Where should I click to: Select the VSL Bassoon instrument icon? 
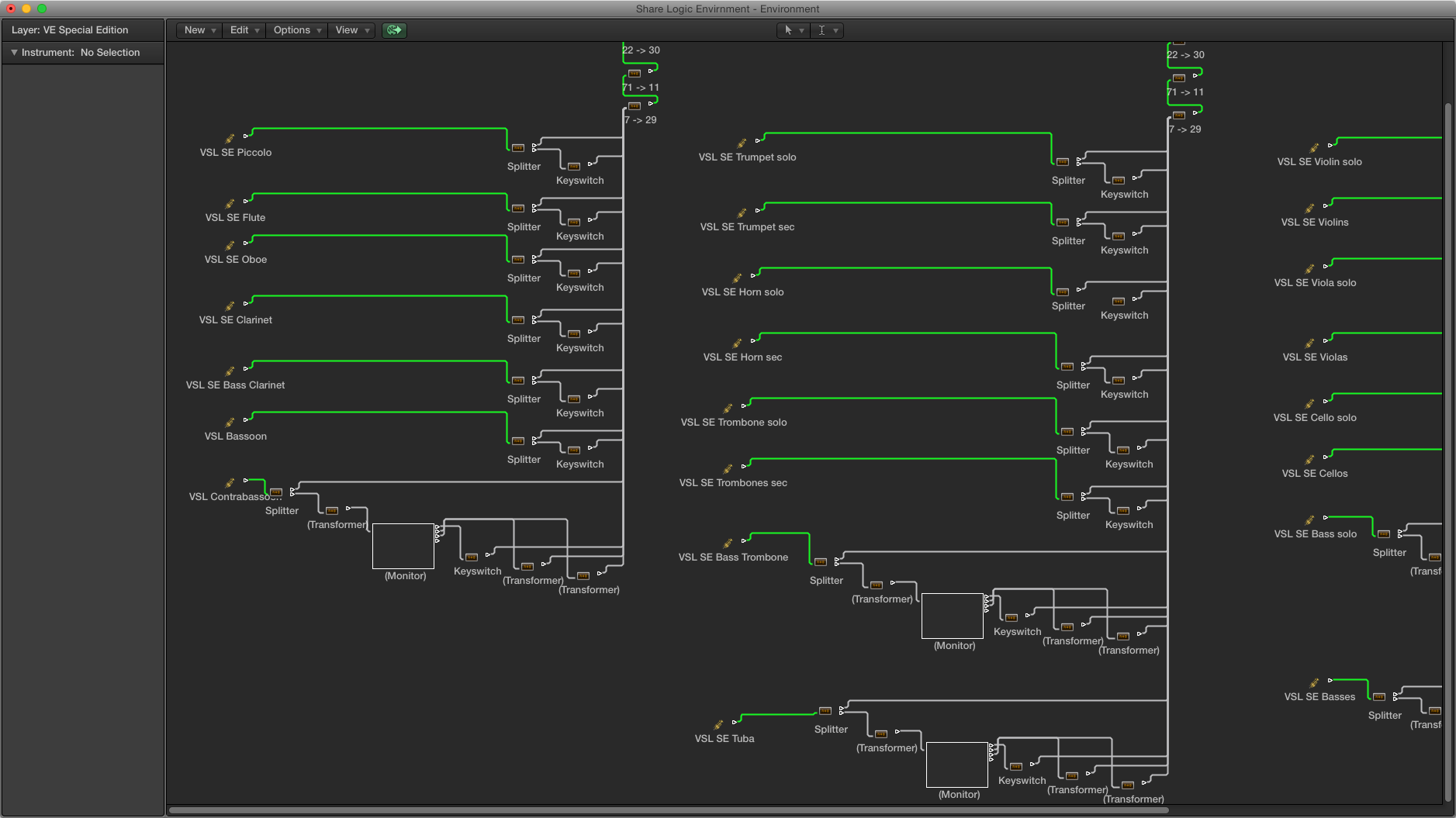coord(230,423)
